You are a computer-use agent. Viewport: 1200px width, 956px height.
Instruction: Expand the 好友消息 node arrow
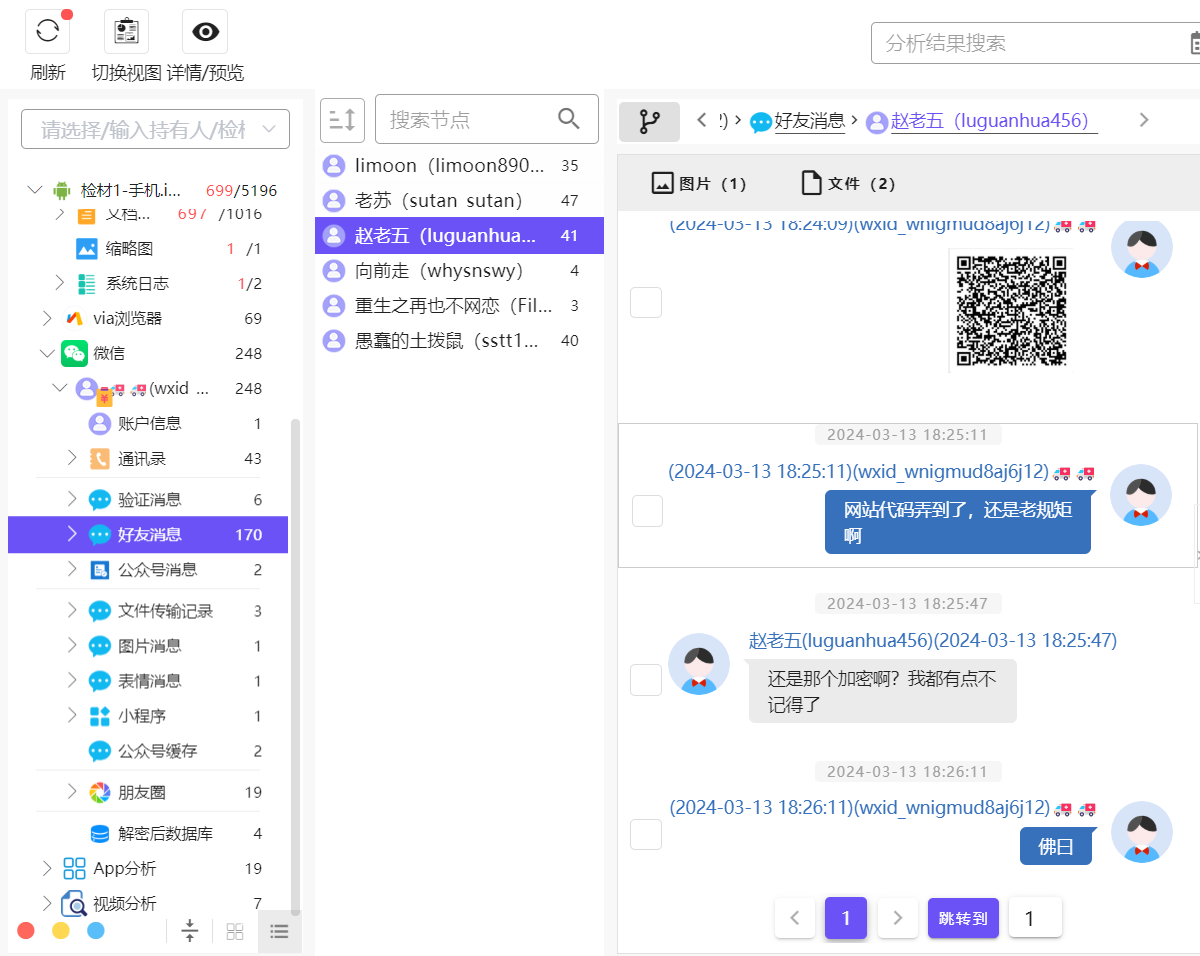[72, 534]
